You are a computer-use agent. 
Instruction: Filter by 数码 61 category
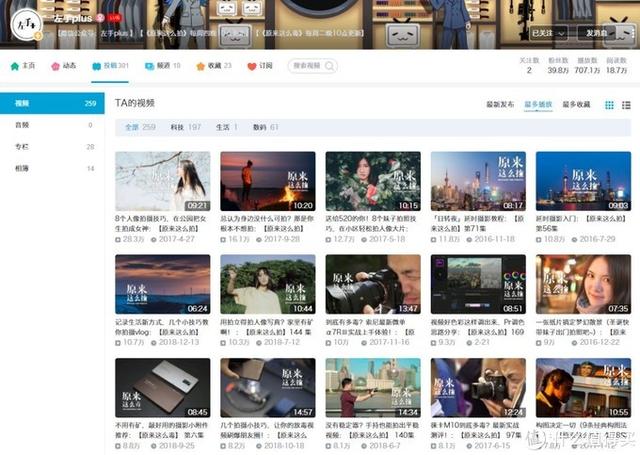point(266,127)
